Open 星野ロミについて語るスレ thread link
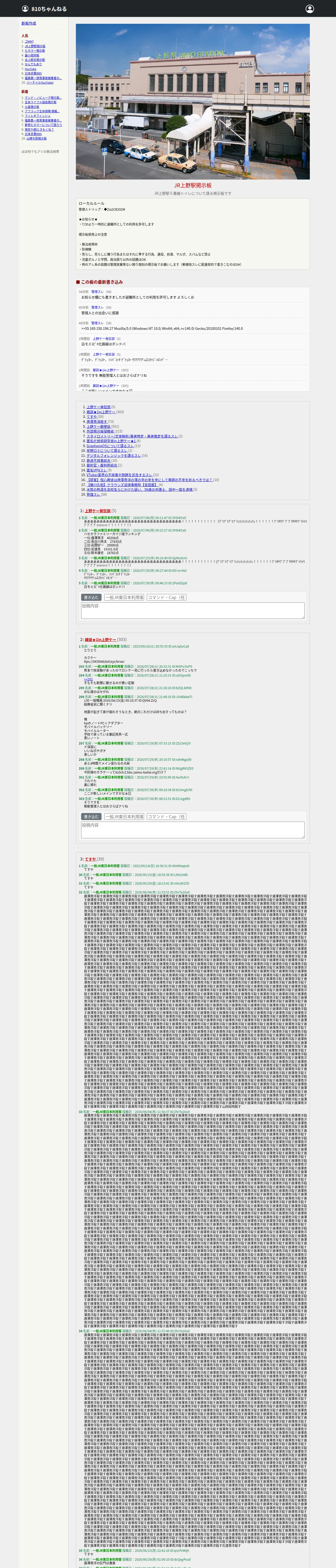This screenshot has width=336, height=1568. [107, 451]
